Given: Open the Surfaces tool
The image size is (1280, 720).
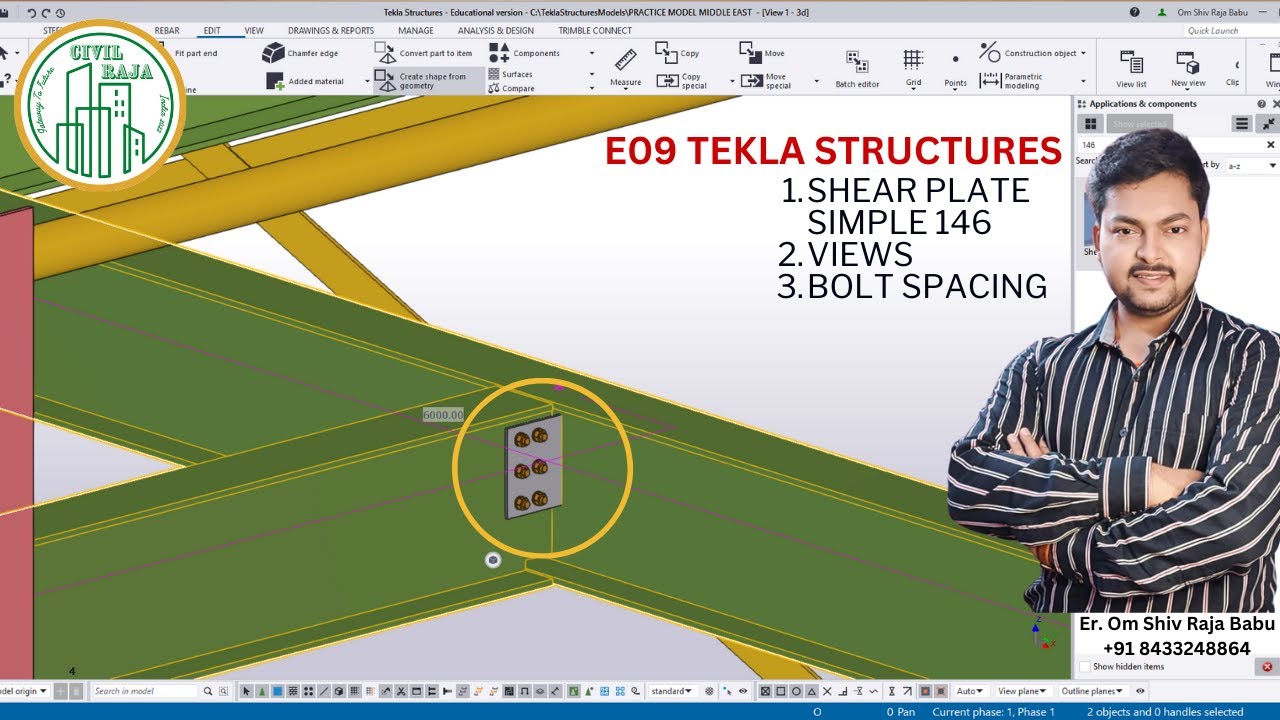Looking at the screenshot, I should (510, 74).
